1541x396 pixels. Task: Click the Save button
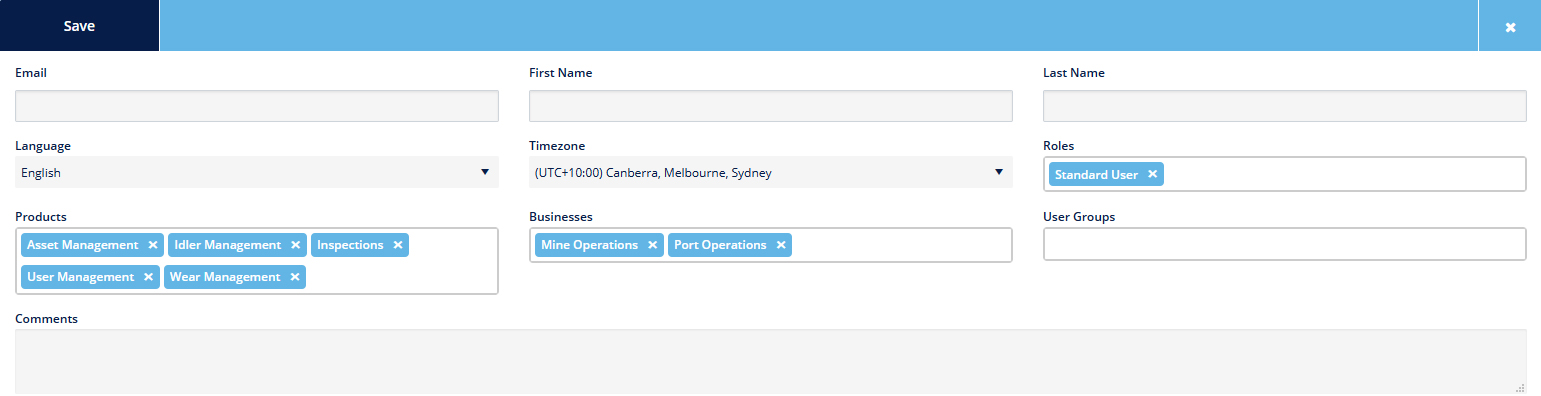(79, 26)
